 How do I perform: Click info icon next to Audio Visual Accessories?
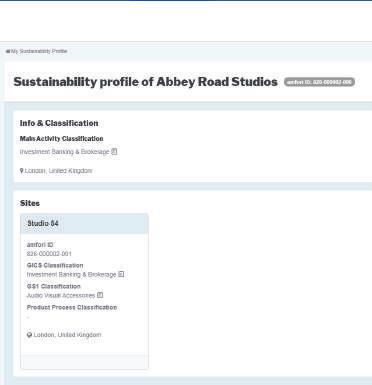tap(100, 295)
